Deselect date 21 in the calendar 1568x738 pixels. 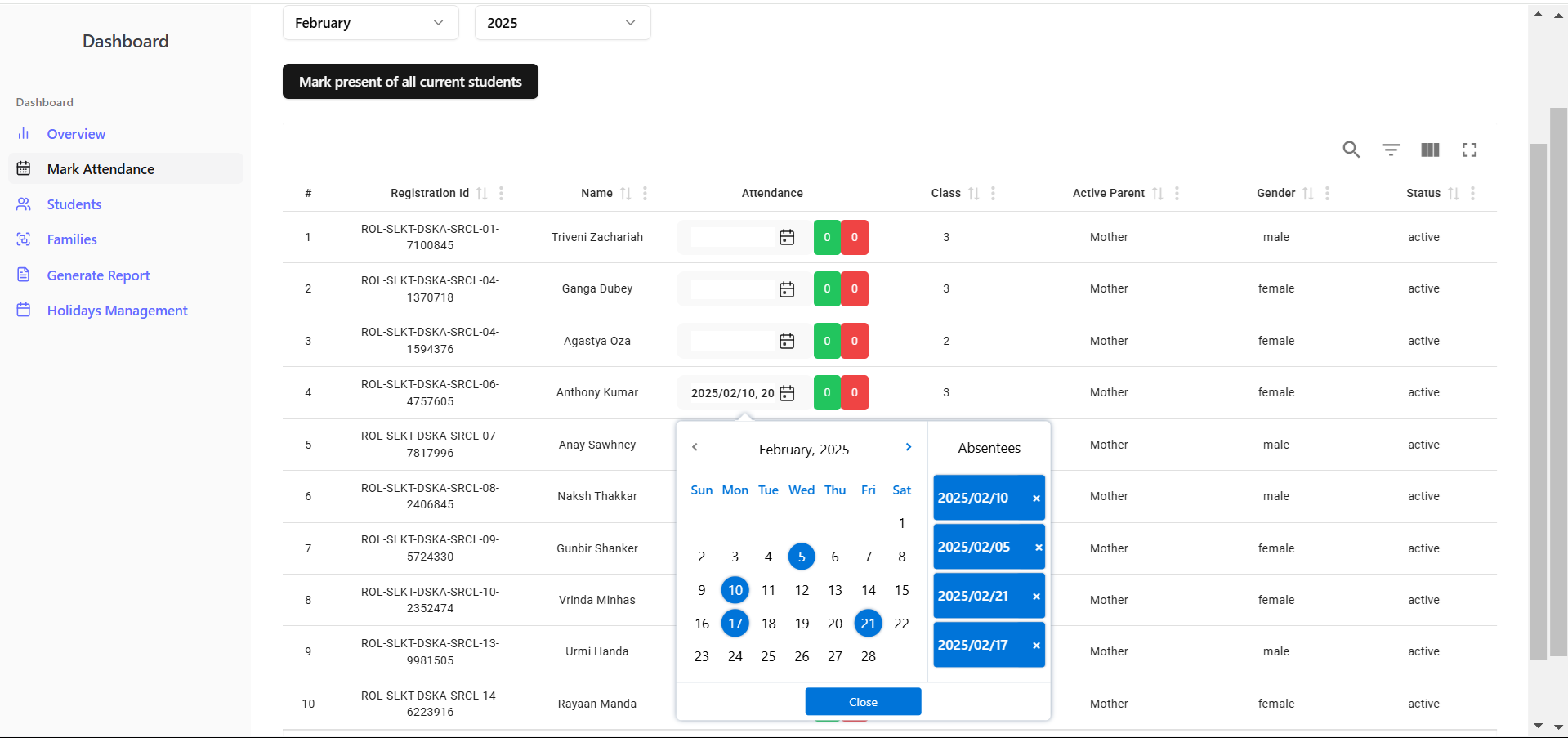(868, 624)
